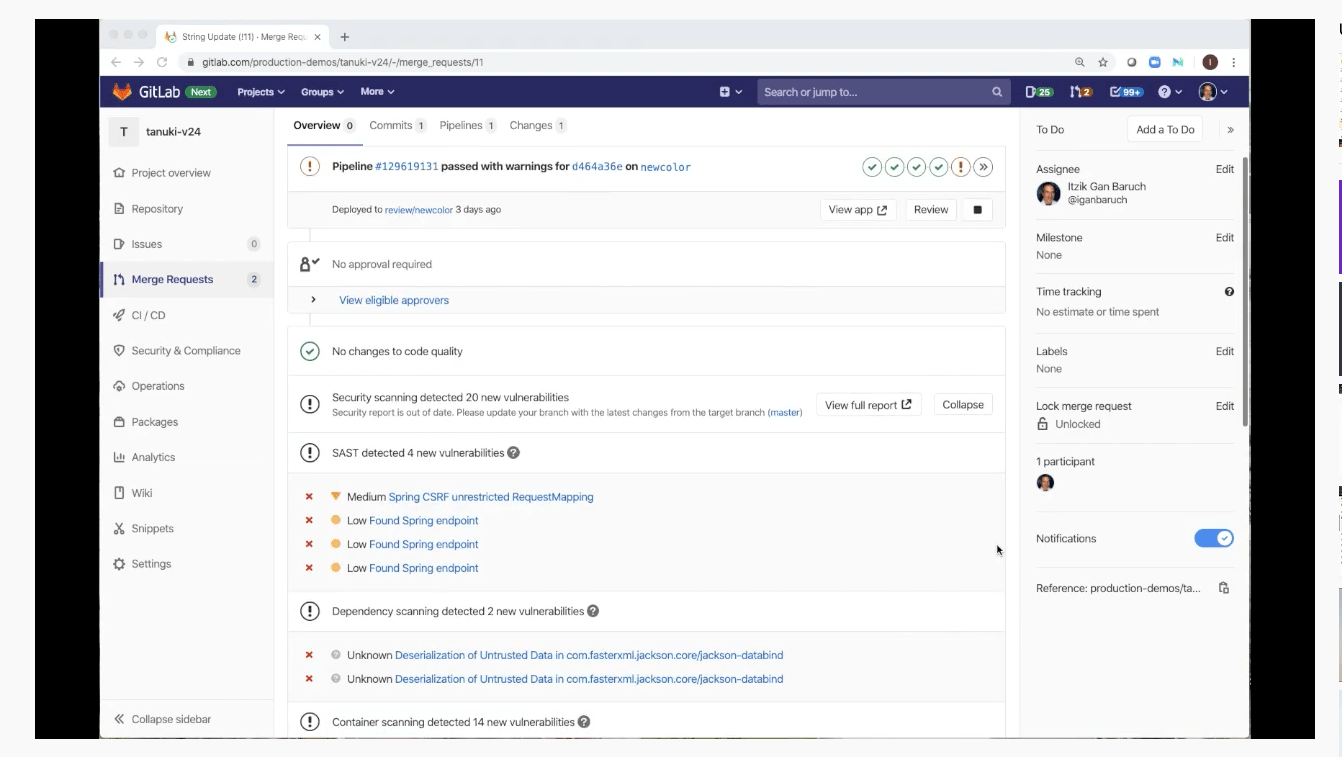Select Security & Compliance in the sidebar
The width and height of the screenshot is (1342, 757).
point(185,351)
